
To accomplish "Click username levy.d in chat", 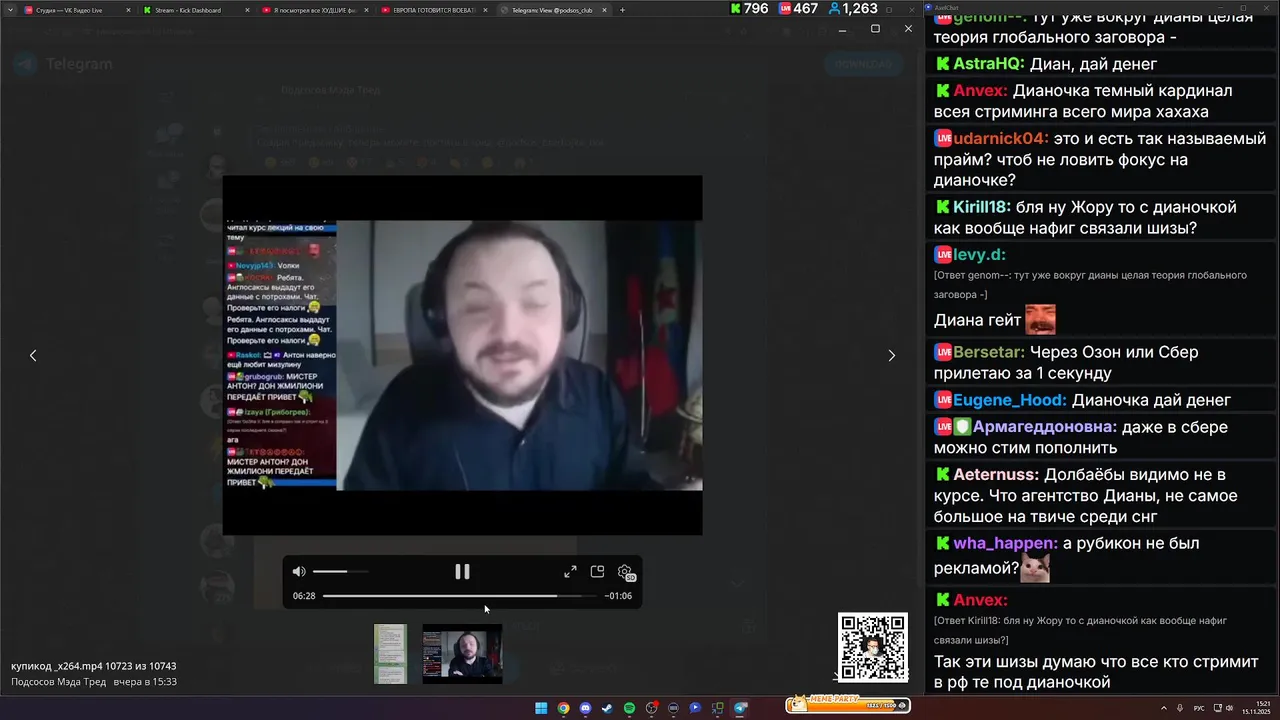I will tap(979, 255).
